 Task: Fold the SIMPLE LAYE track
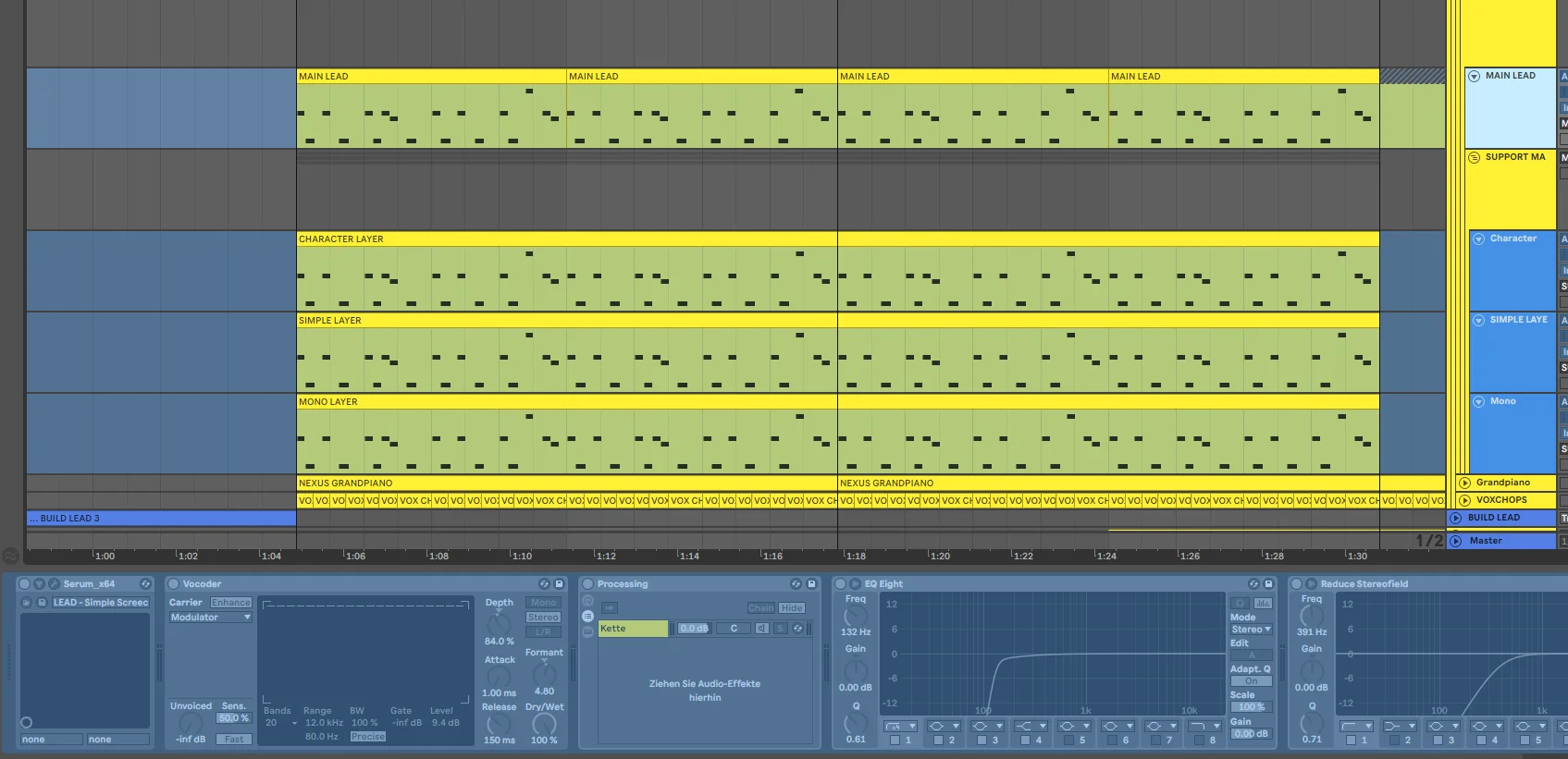[1478, 320]
